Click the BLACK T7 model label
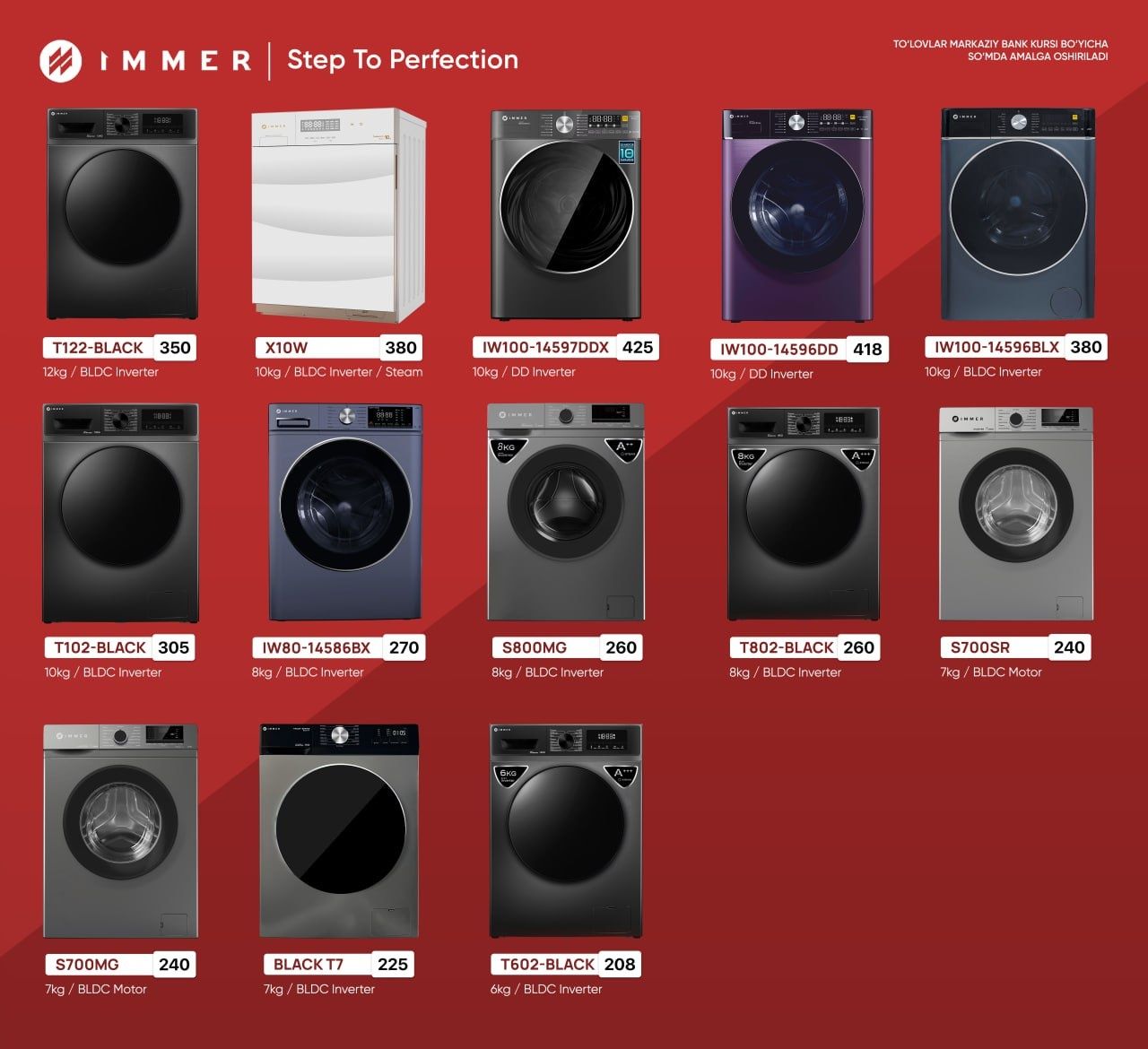The width and height of the screenshot is (1148, 1049). tap(309, 965)
